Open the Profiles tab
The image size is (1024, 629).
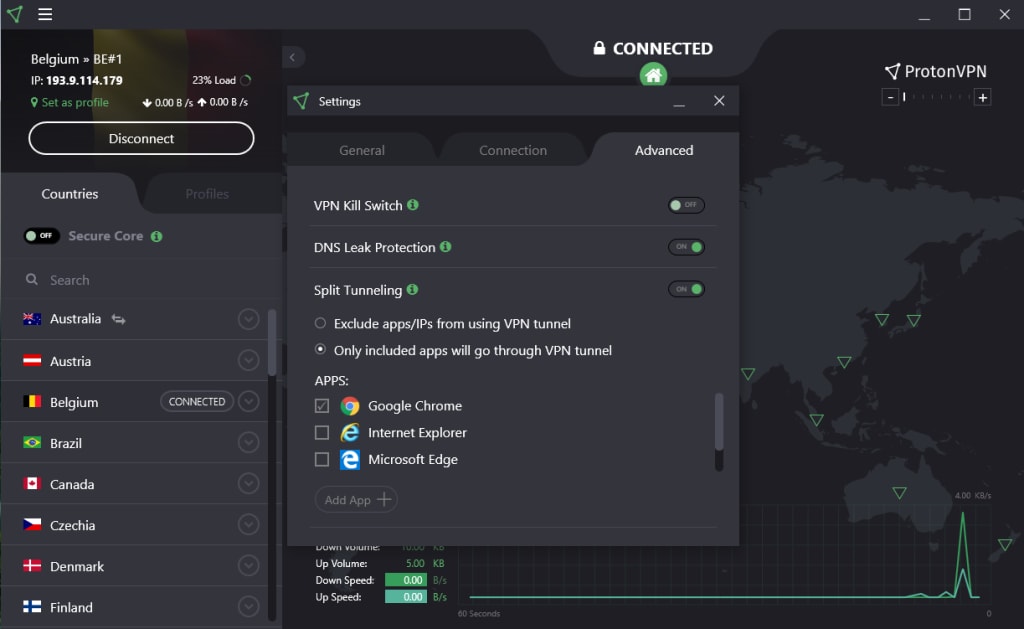coord(207,194)
